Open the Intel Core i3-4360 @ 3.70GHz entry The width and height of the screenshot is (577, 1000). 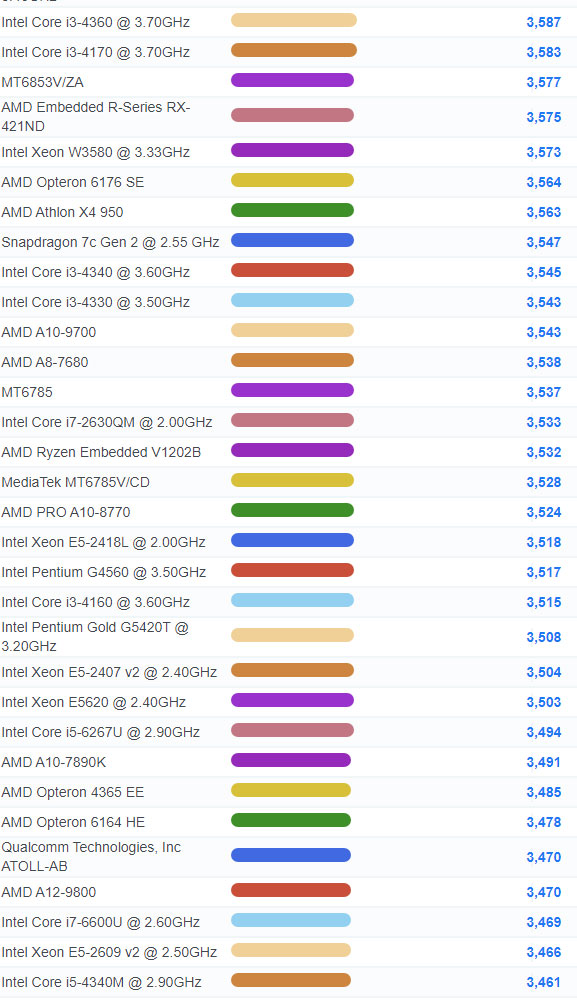(x=96, y=22)
